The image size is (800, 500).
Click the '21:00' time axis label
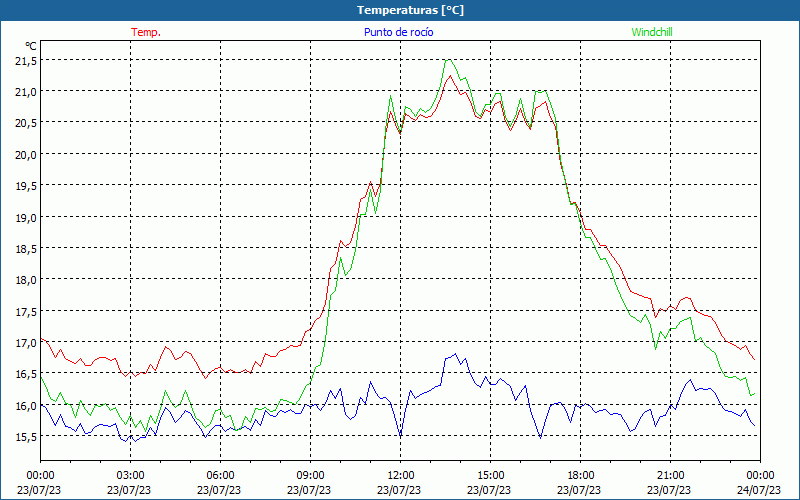(670, 476)
